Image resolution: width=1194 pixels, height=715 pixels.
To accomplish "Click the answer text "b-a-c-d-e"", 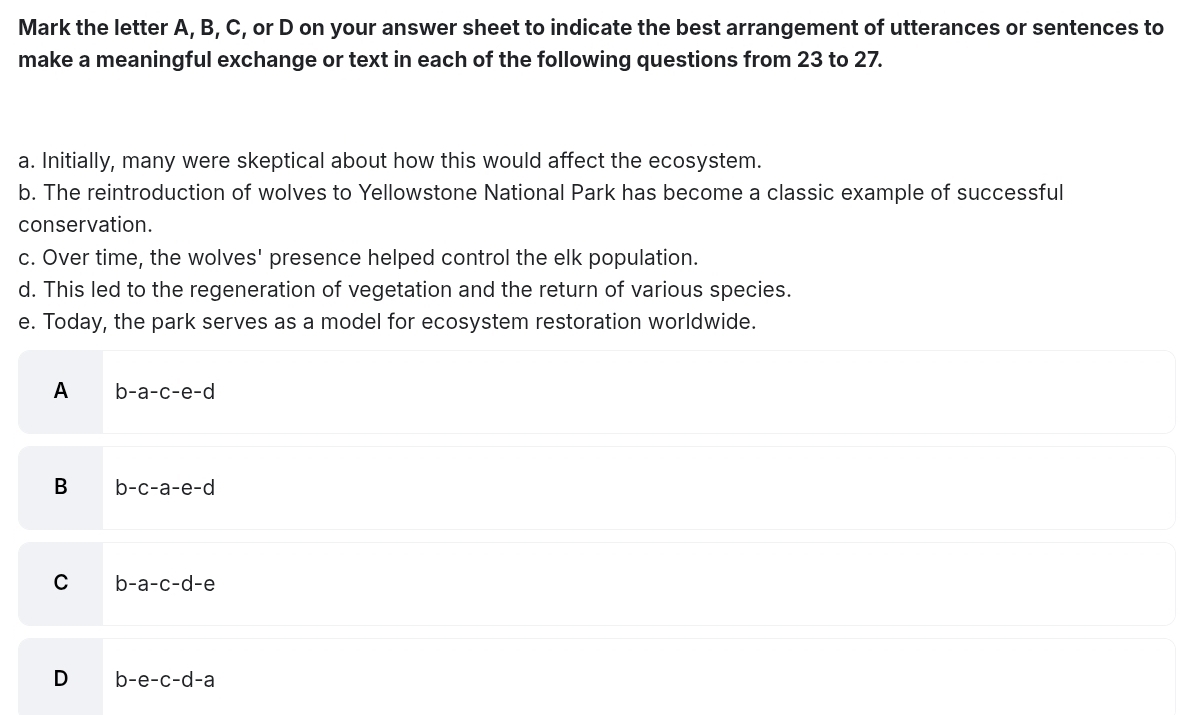I will (x=165, y=584).
